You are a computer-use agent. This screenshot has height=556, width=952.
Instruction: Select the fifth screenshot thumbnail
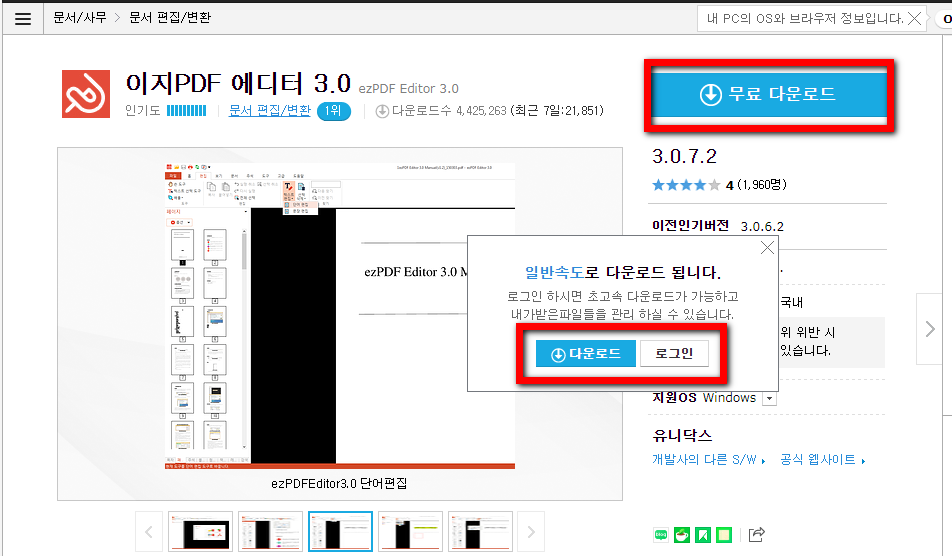(x=480, y=532)
